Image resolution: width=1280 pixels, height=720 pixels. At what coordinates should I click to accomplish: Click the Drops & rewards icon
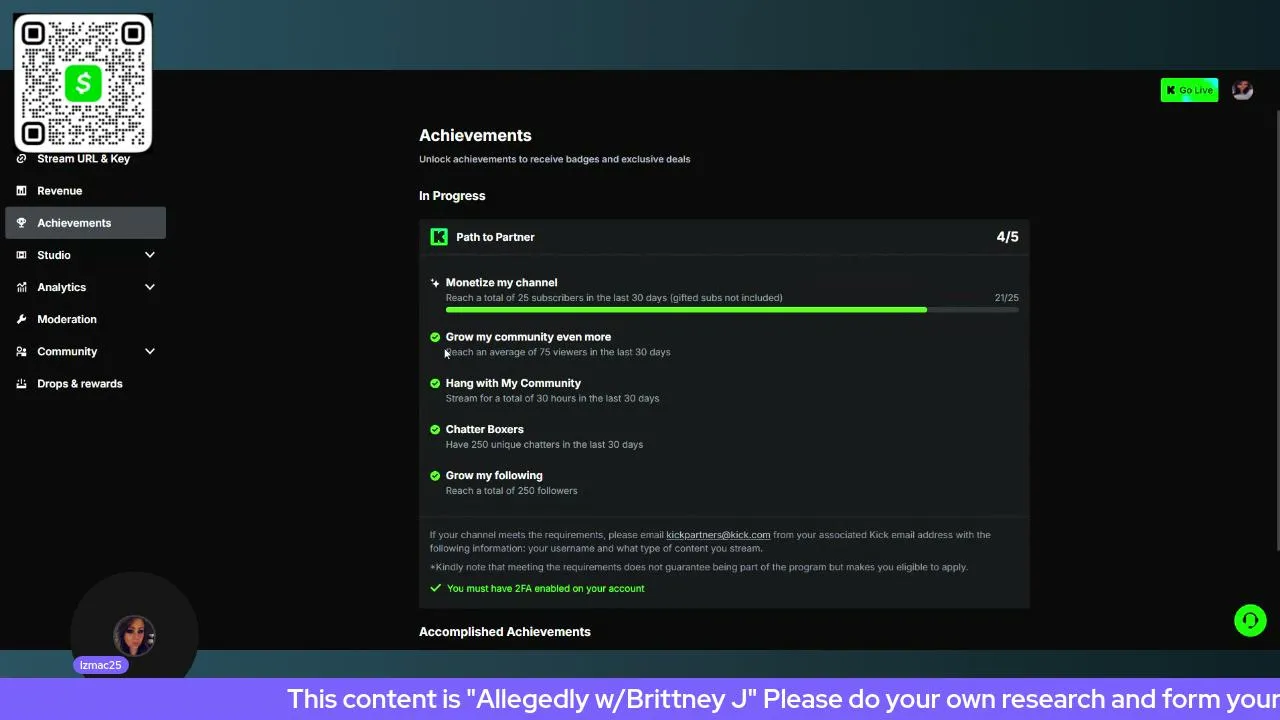(x=21, y=384)
